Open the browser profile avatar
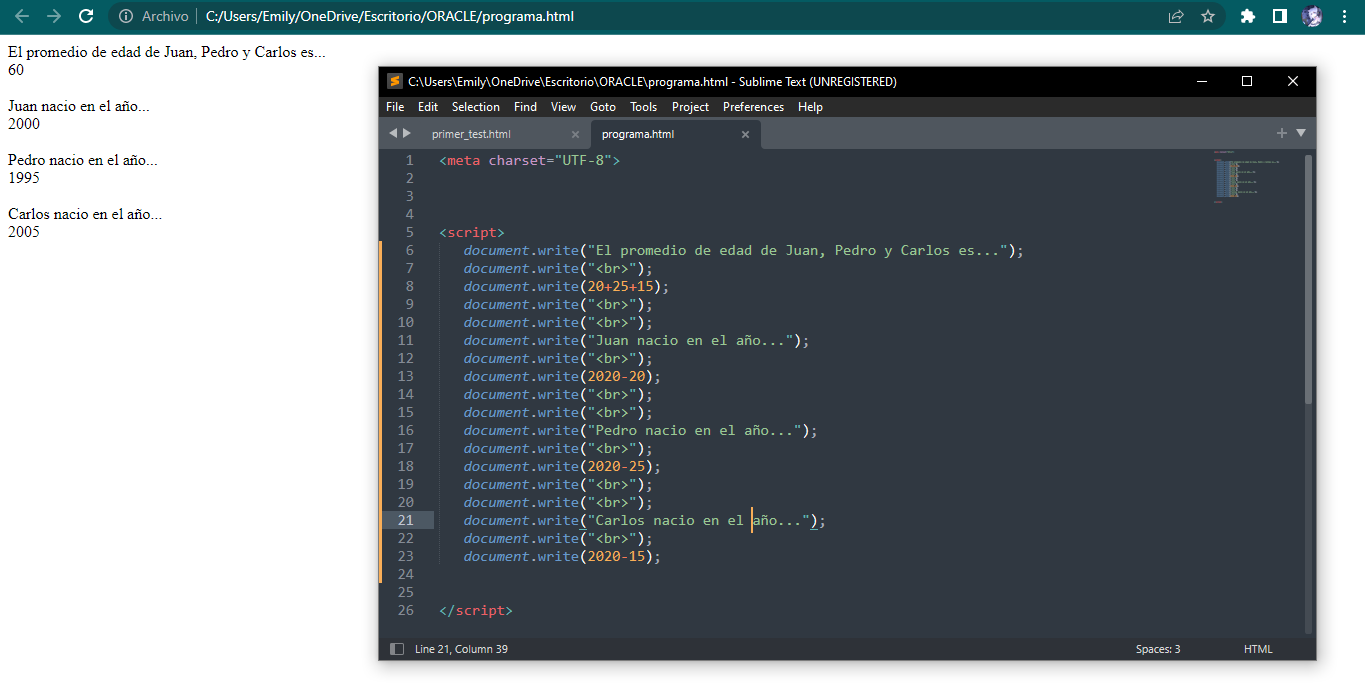1365x692 pixels. click(x=1312, y=16)
